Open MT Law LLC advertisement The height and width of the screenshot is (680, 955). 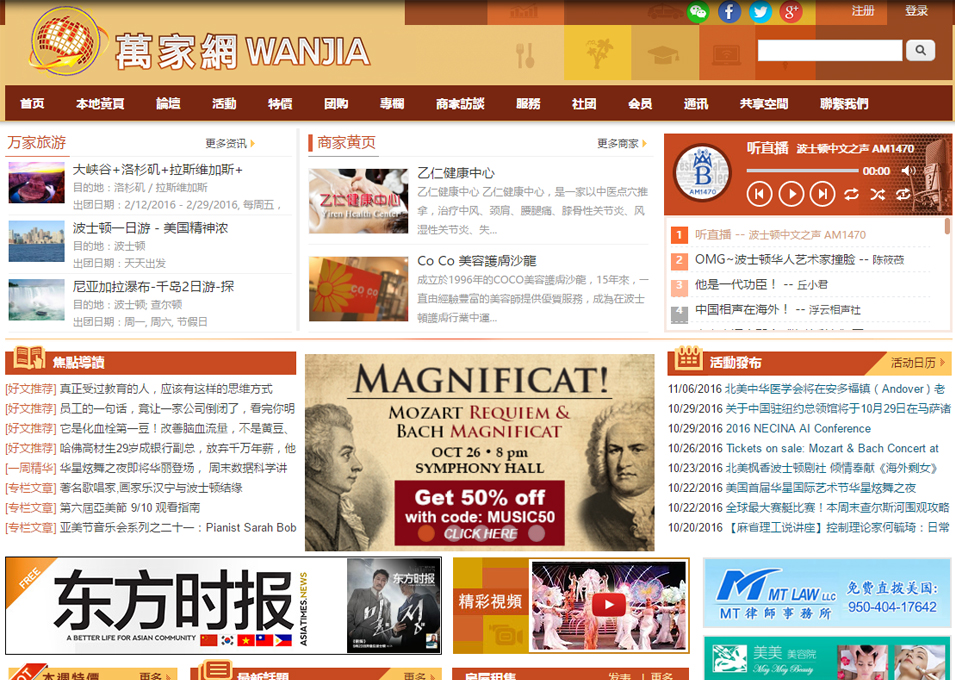826,593
